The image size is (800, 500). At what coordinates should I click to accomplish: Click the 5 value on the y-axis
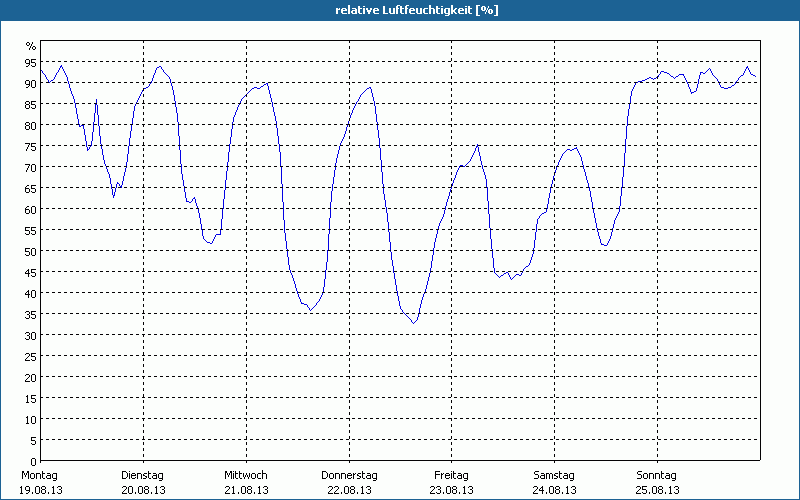(34, 441)
